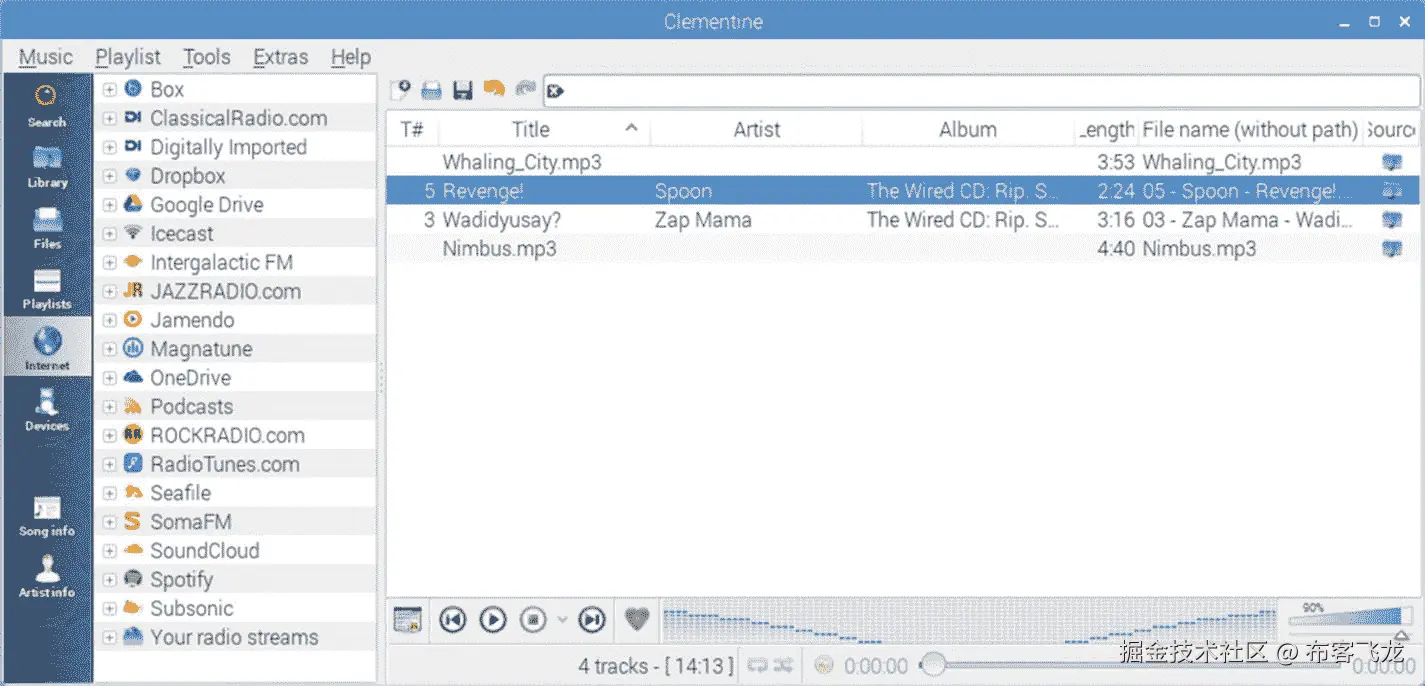1425x686 pixels.
Task: Open the Search sidebar tab
Action: [47, 106]
